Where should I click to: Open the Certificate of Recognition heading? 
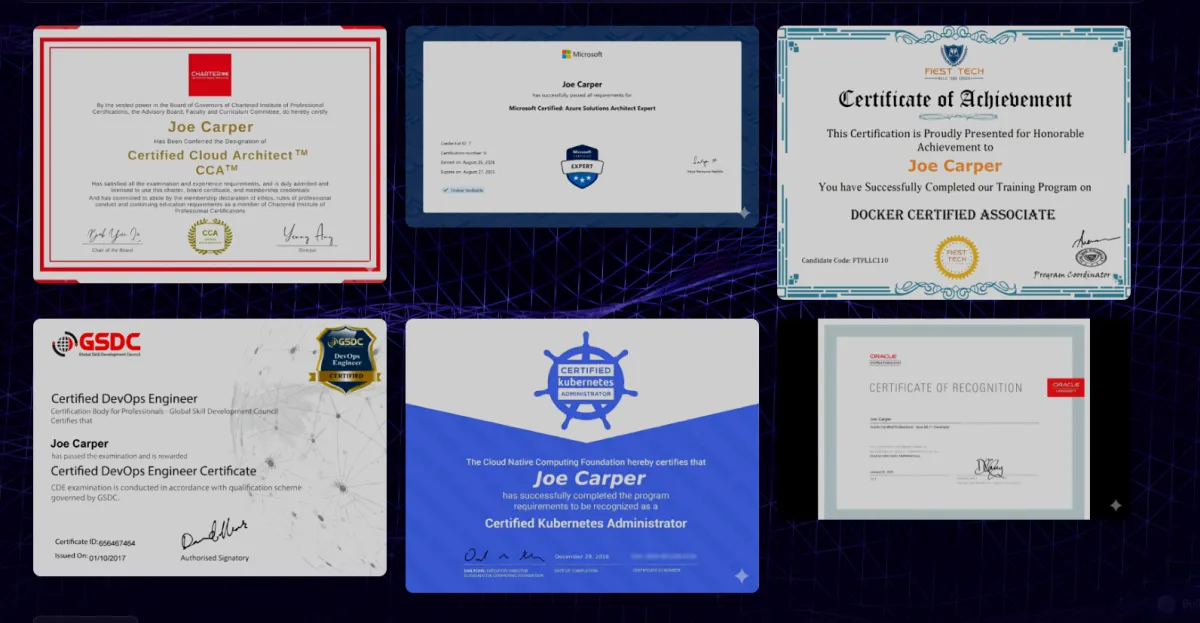(945, 388)
